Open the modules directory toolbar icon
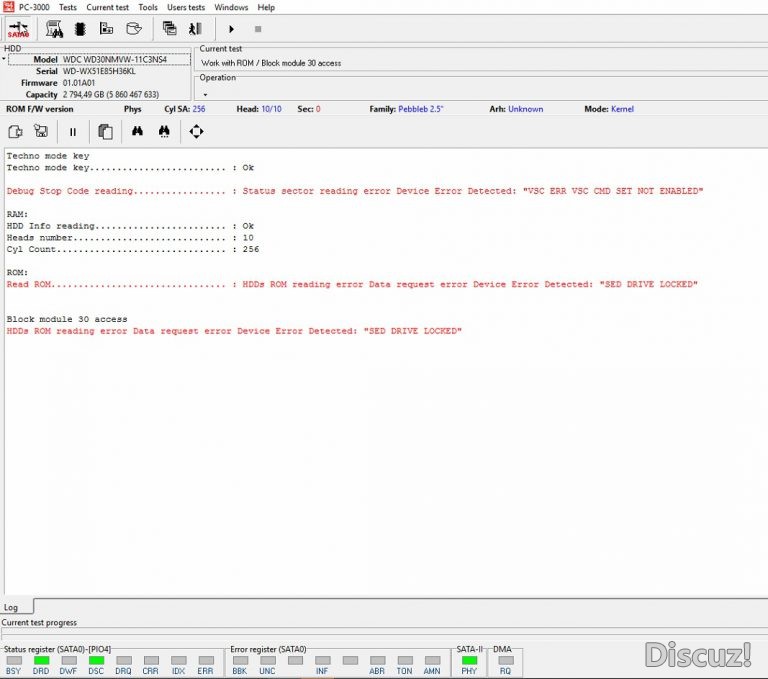This screenshot has width=768, height=679. [x=106, y=29]
